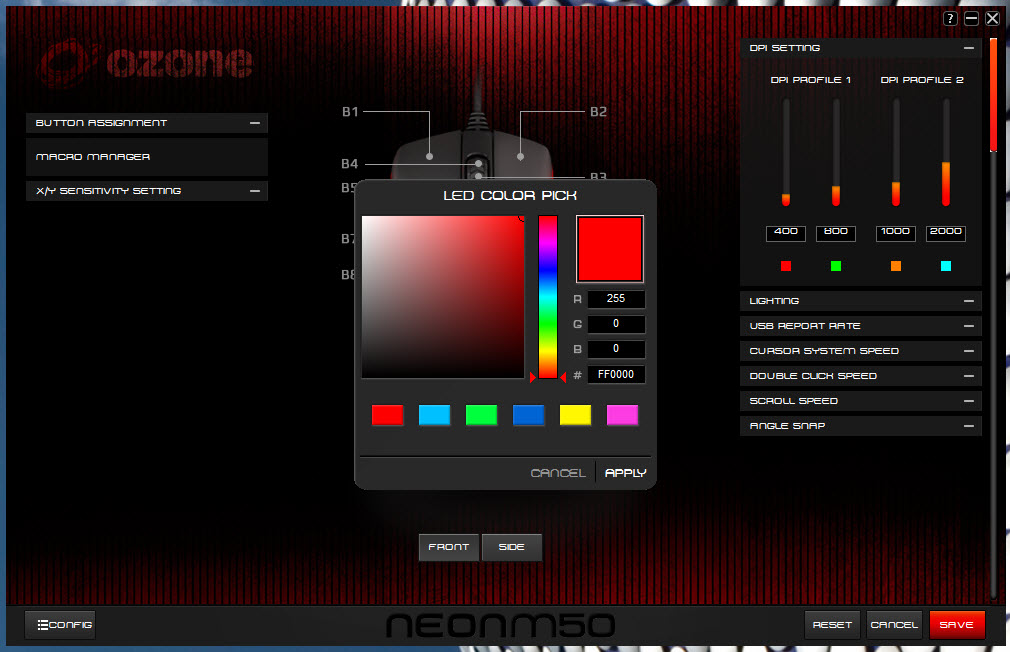The width and height of the screenshot is (1010, 652).
Task: Choose the magenta preset swatch
Action: (623, 415)
